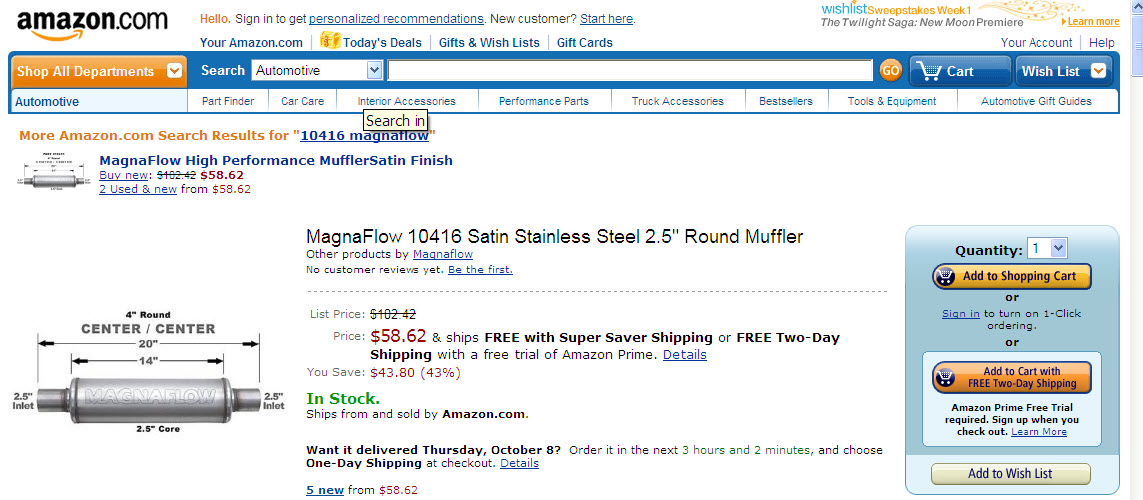Expand the Wish List dropdown arrow

[x=1098, y=71]
